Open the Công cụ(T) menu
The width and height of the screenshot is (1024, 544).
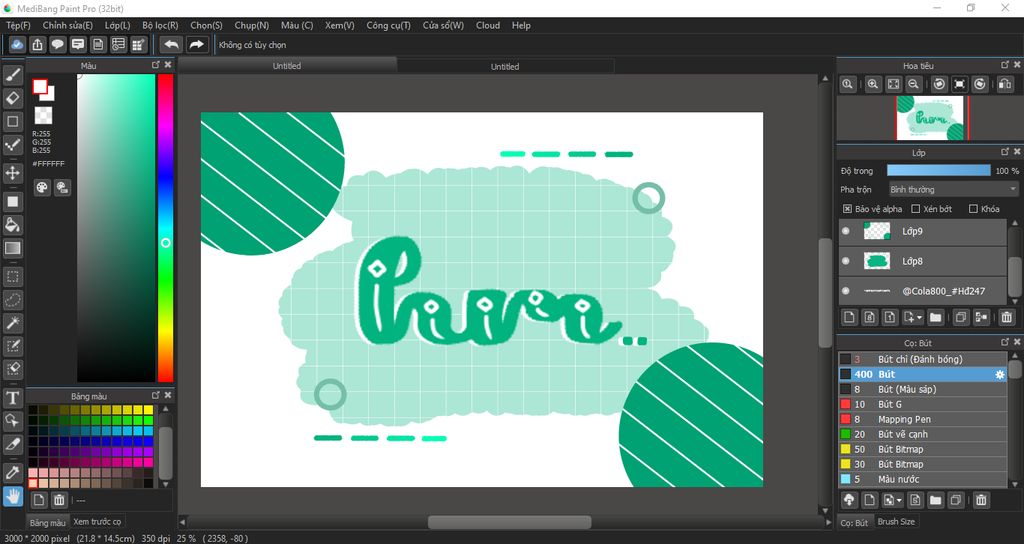tap(389, 25)
